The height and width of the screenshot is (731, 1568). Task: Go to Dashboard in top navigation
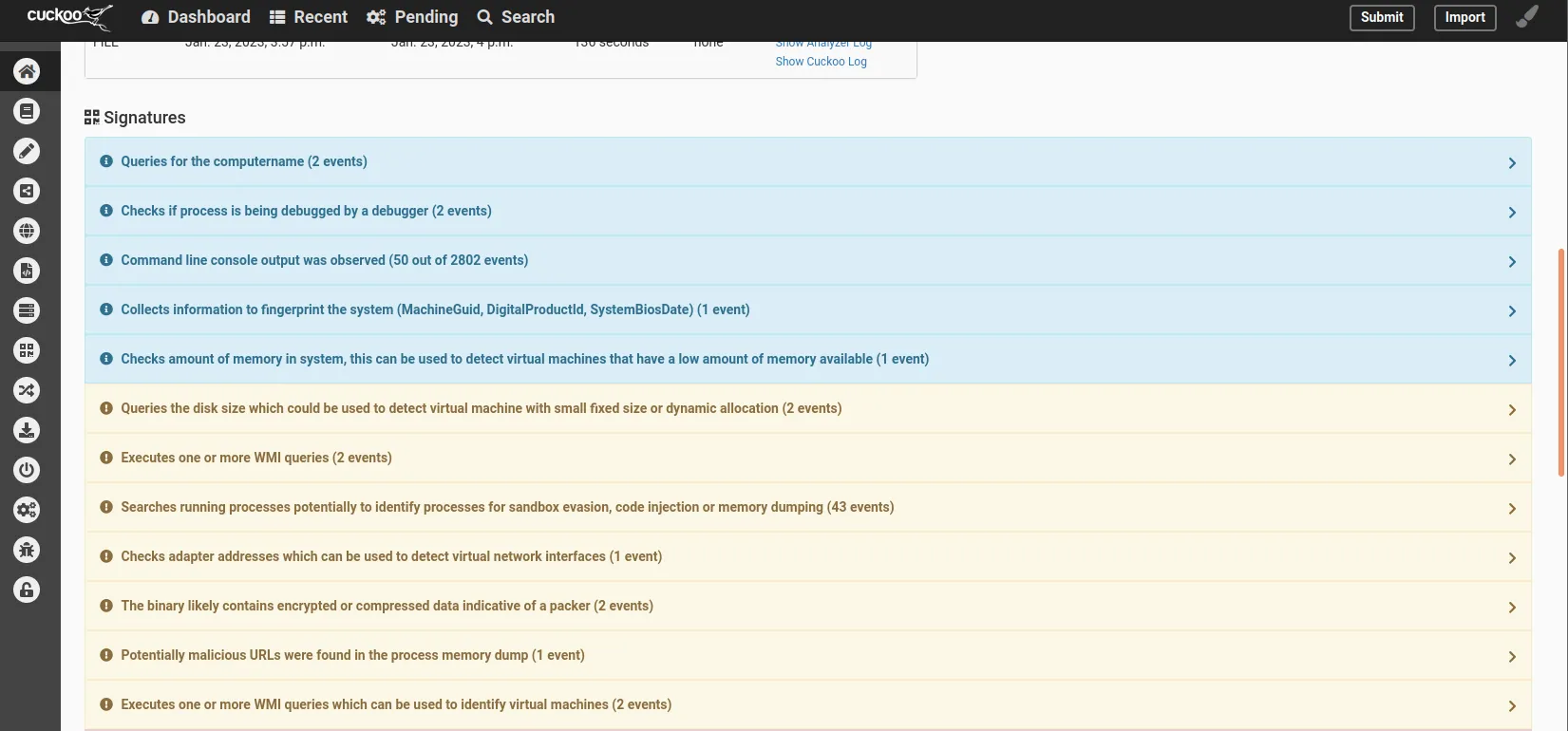[x=196, y=17]
